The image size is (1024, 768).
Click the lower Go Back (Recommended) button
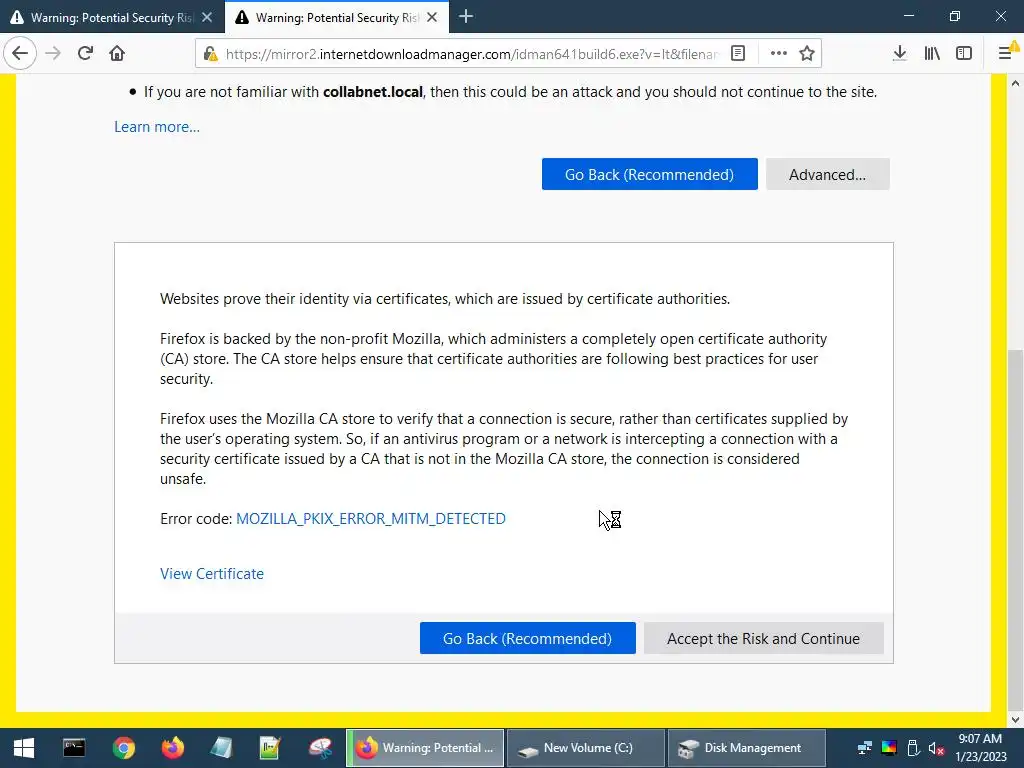(x=527, y=638)
